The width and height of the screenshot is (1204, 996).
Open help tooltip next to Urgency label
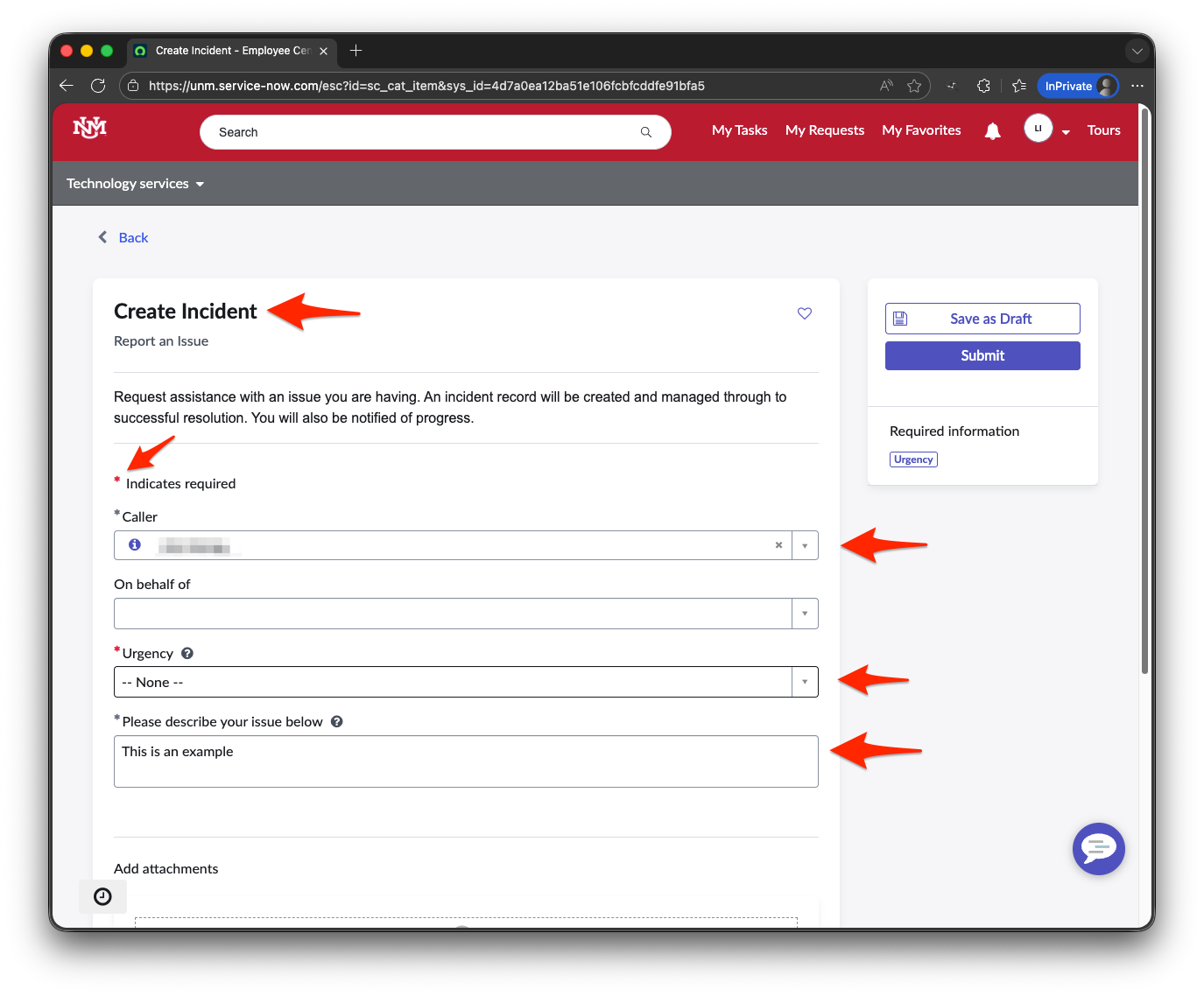pyautogui.click(x=187, y=652)
